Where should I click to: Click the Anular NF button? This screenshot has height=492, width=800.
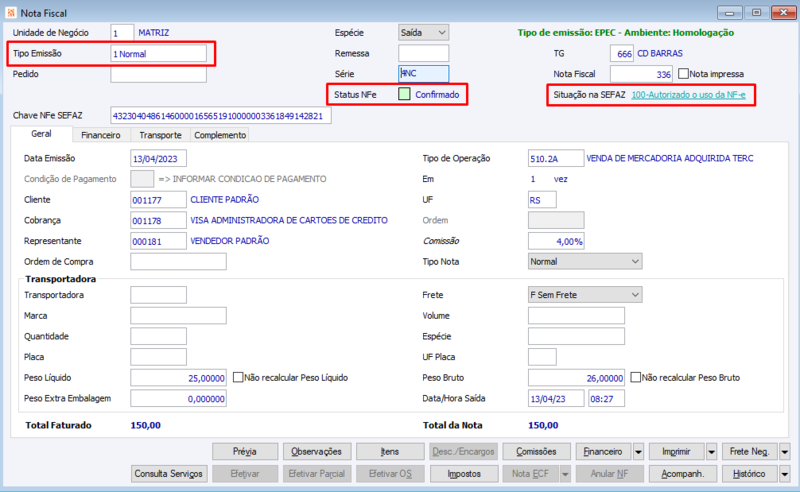pyautogui.click(x=609, y=474)
